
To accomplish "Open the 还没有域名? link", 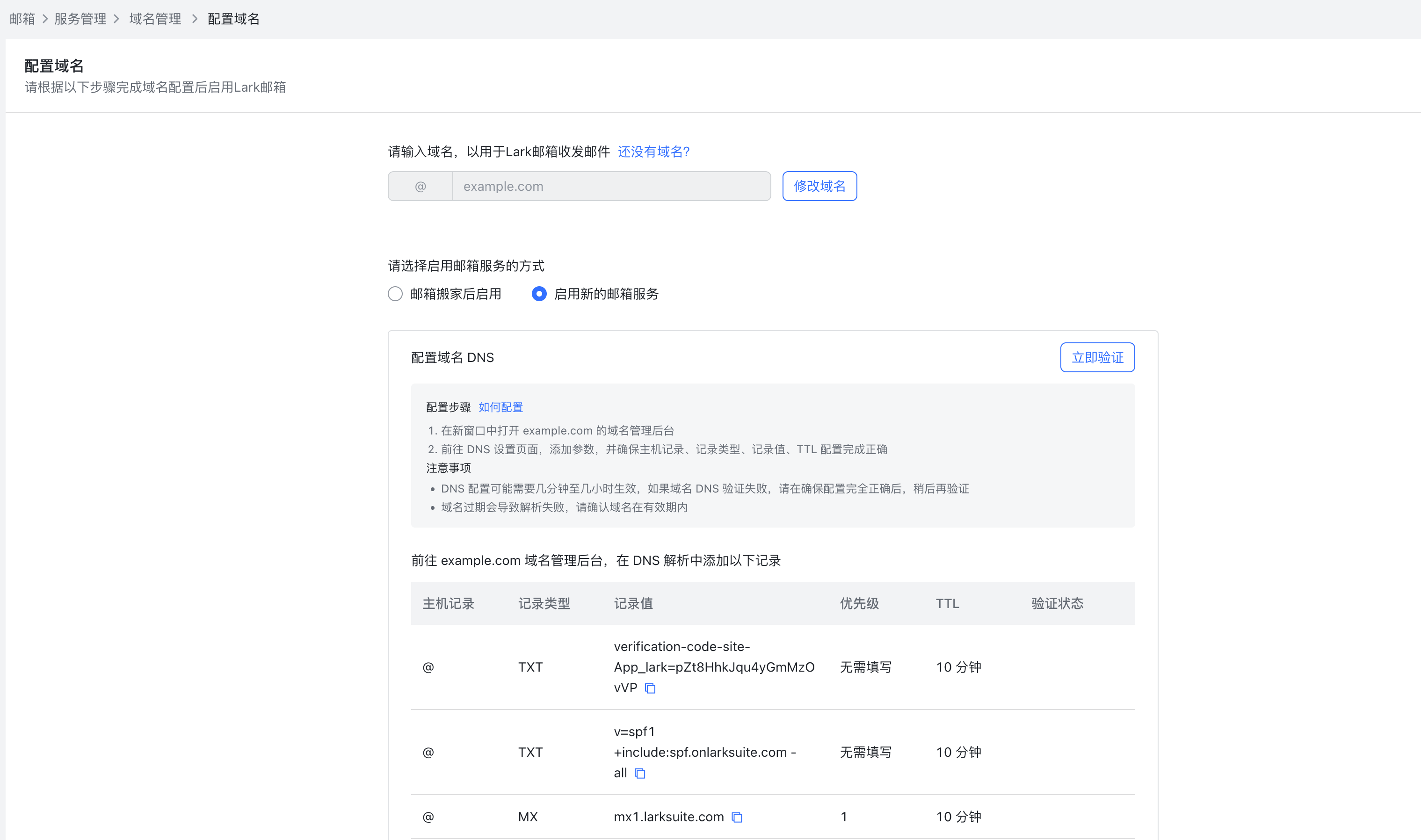I will [653, 152].
